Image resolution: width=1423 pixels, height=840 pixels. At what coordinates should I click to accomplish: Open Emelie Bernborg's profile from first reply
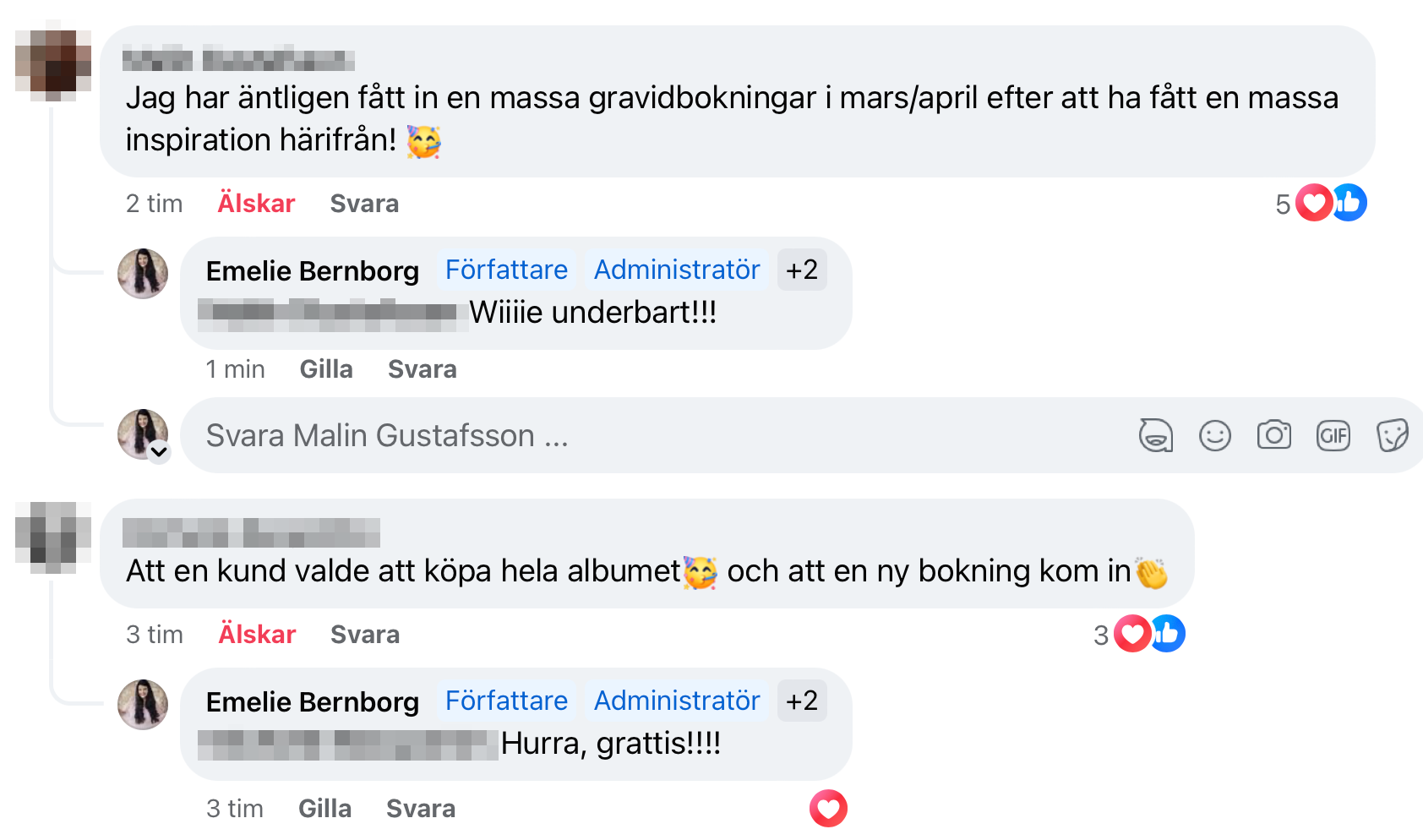(313, 271)
